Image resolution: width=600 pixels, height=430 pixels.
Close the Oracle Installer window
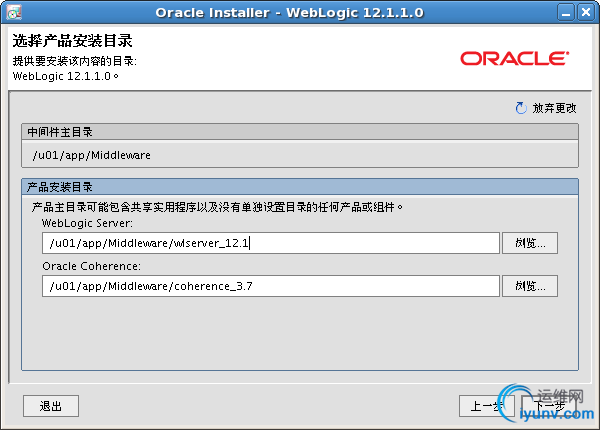click(586, 13)
